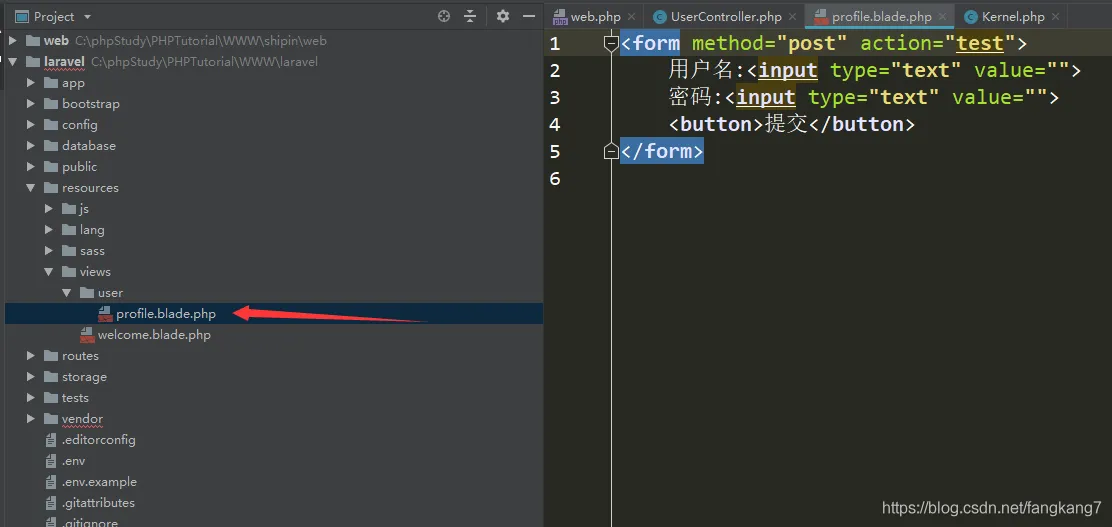The width and height of the screenshot is (1112, 527).
Task: Click the locate/scroll-from-source target icon
Action: pyautogui.click(x=444, y=16)
